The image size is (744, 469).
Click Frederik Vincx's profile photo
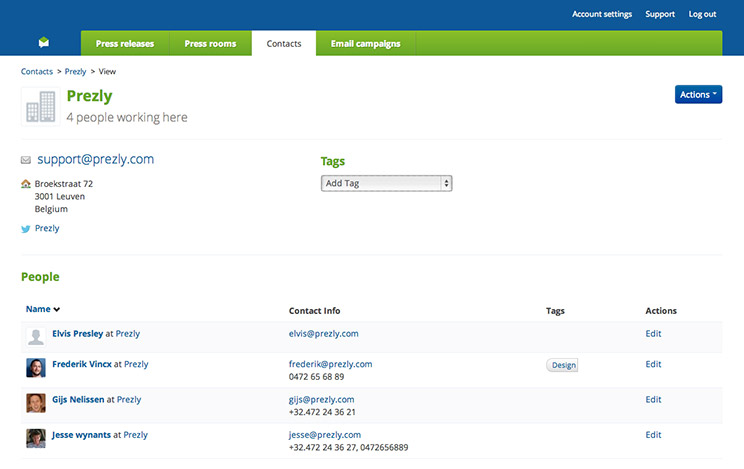[36, 367]
